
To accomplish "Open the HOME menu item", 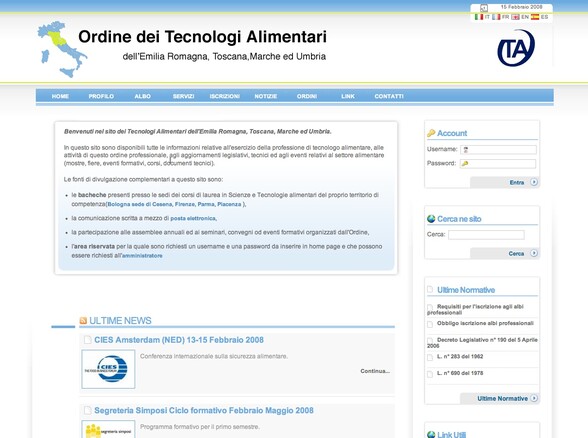I will click(60, 96).
